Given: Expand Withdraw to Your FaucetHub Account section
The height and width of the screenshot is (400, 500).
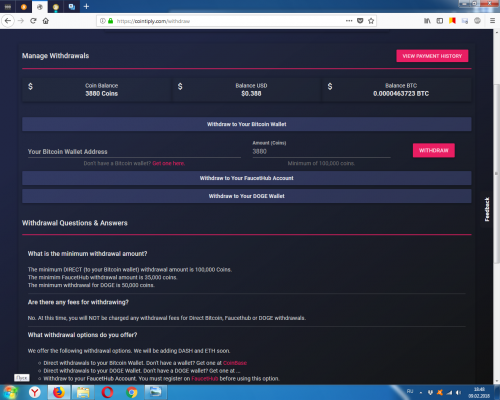Looking at the screenshot, I should [247, 178].
